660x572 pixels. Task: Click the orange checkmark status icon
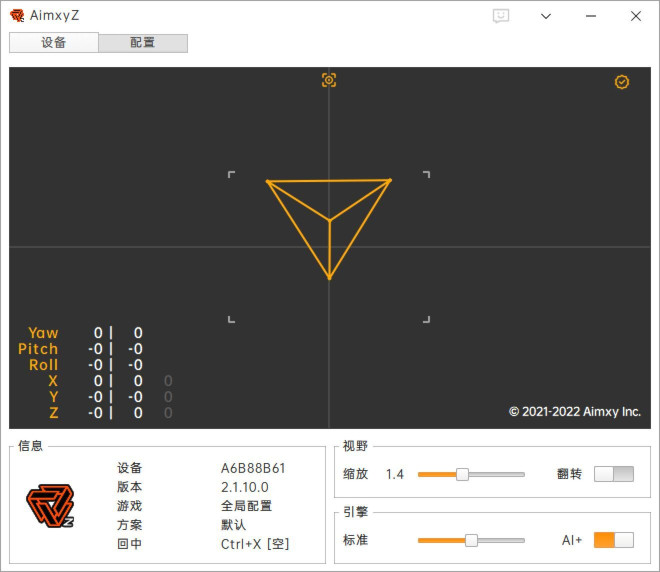[x=622, y=82]
